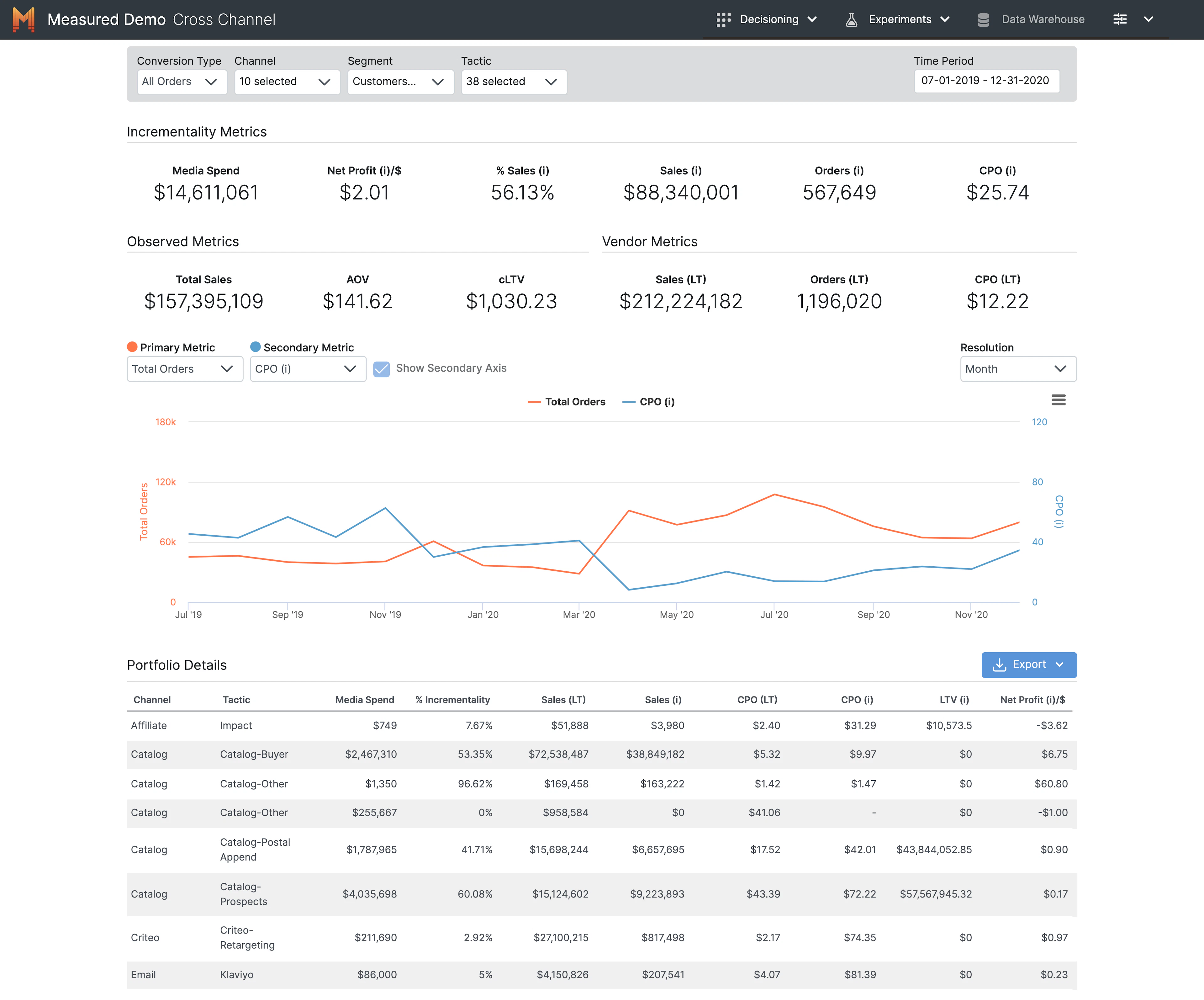Screen dimensions: 1204x1000
Task: Select the Data Warehouse database icon
Action: 983,19
